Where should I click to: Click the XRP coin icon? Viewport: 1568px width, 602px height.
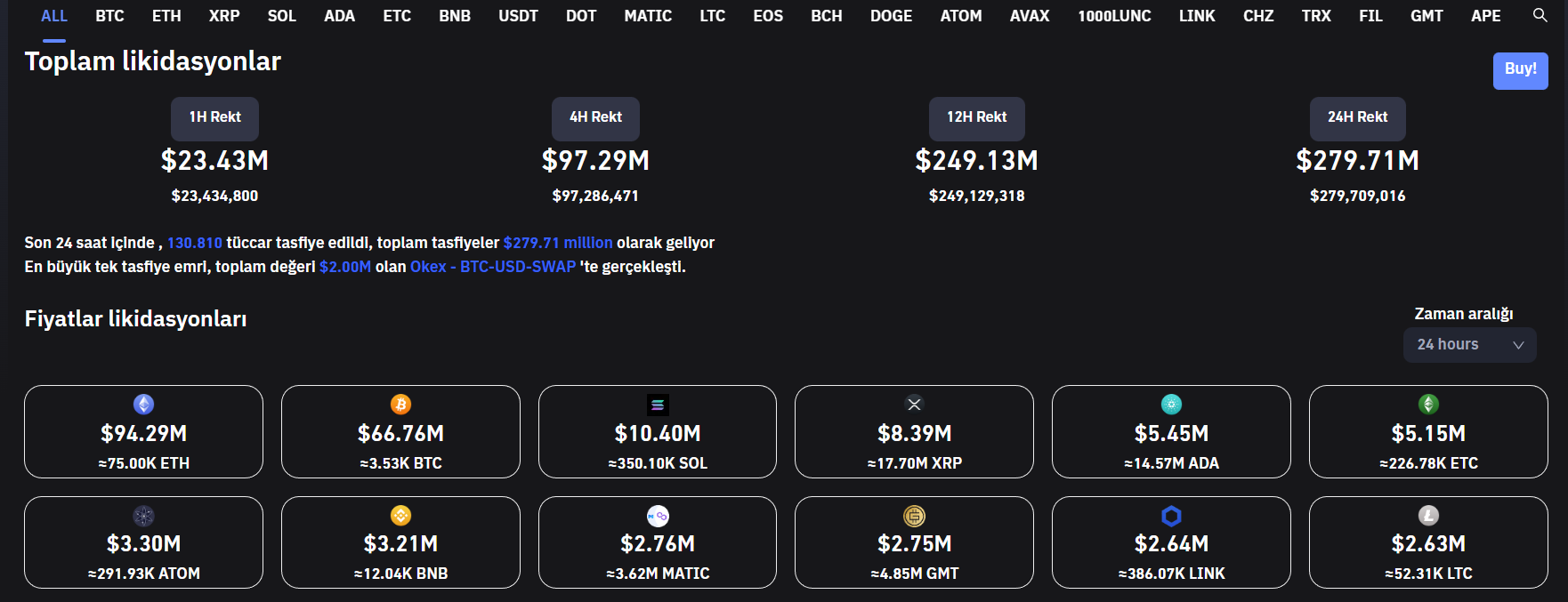914,404
